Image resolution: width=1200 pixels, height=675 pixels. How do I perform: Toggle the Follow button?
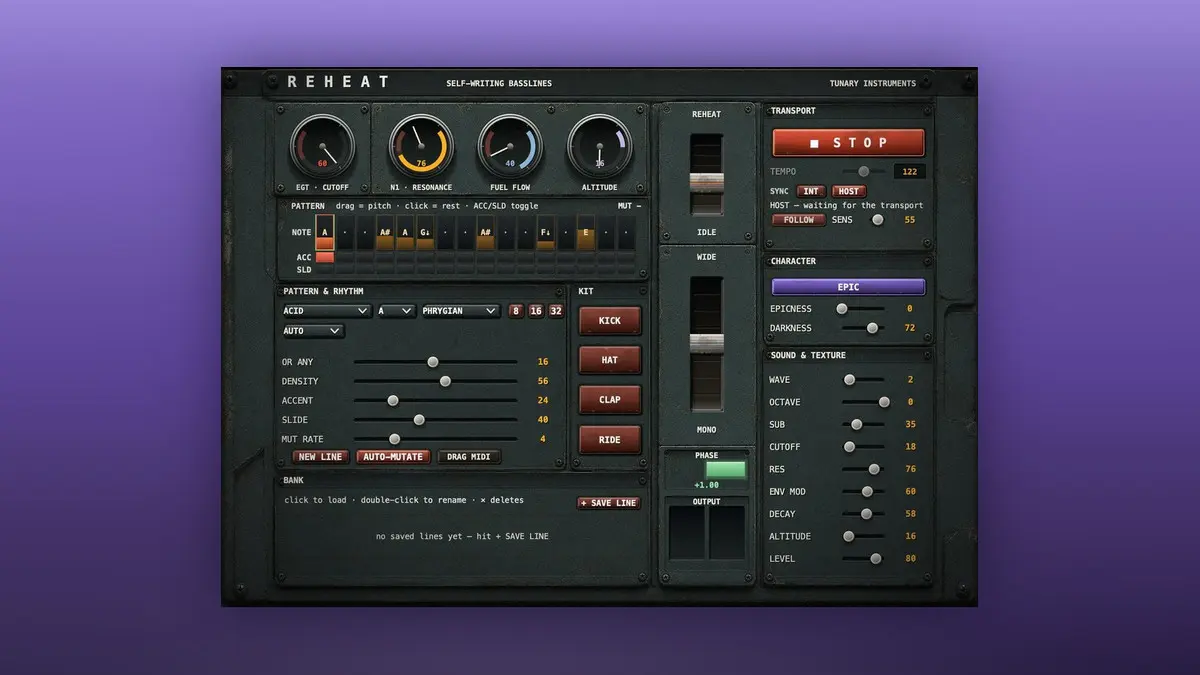click(x=799, y=220)
